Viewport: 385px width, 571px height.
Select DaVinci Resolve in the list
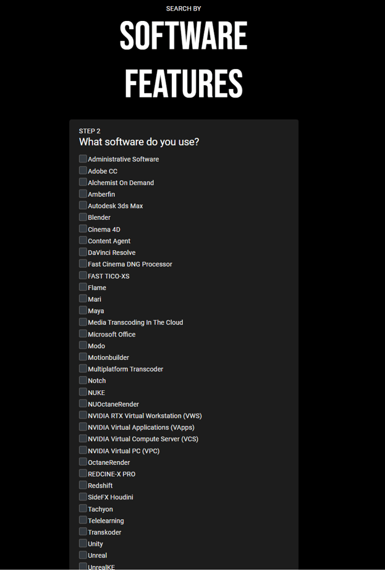[x=83, y=252]
